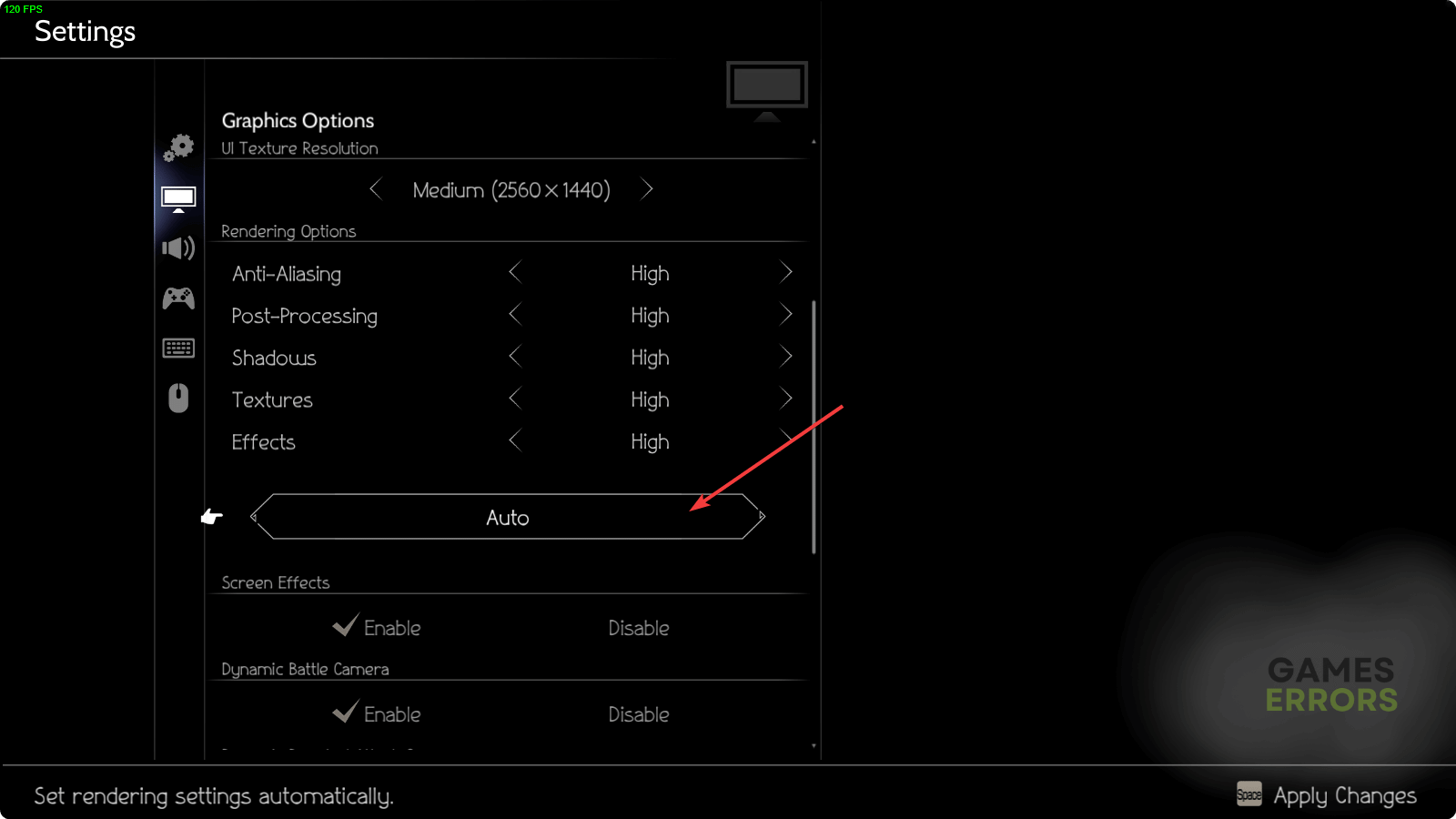Click the 120 FPS counter
This screenshot has width=1456, height=819.
24,8
